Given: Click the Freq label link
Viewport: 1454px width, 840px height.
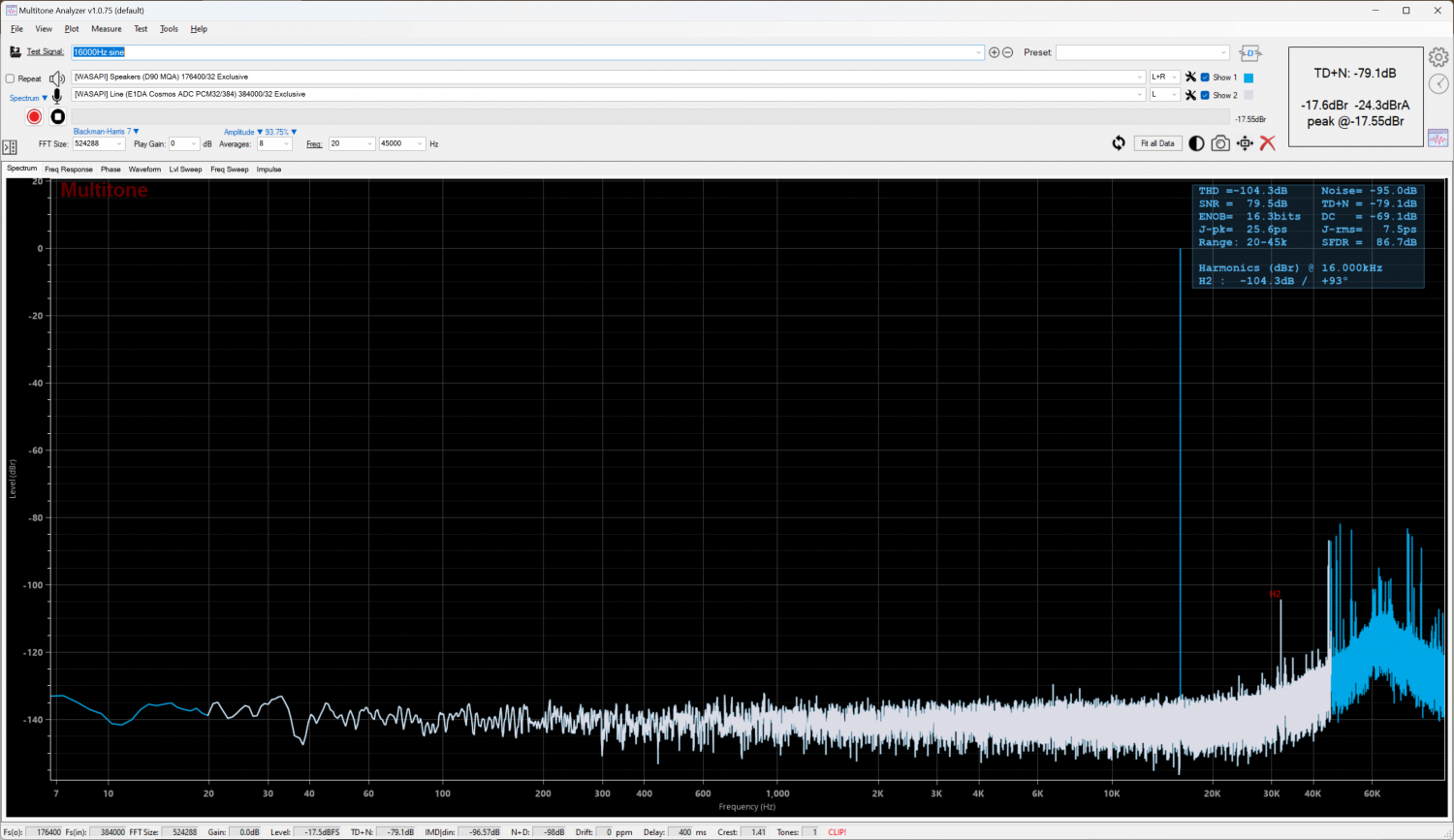Looking at the screenshot, I should (314, 144).
